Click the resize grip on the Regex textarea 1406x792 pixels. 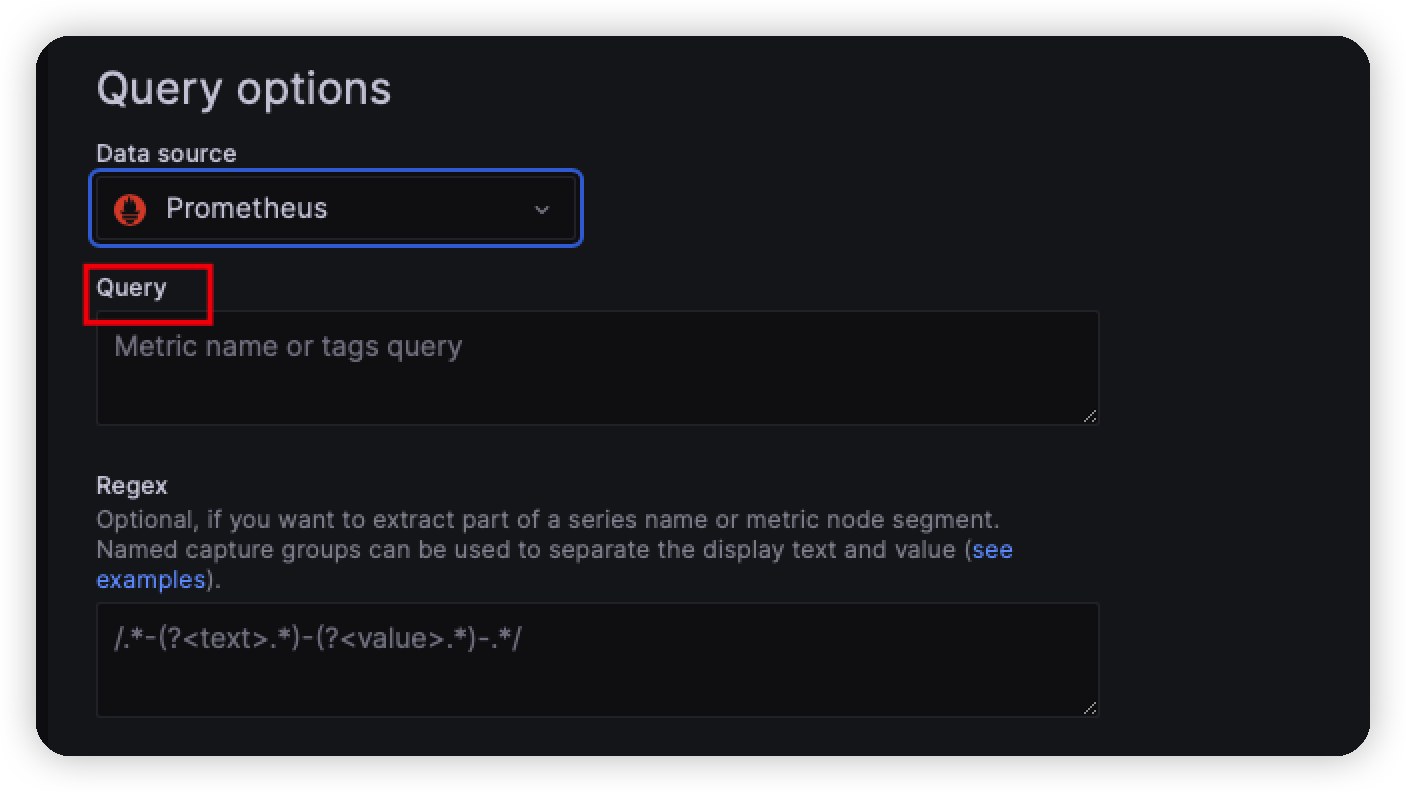[x=1091, y=709]
